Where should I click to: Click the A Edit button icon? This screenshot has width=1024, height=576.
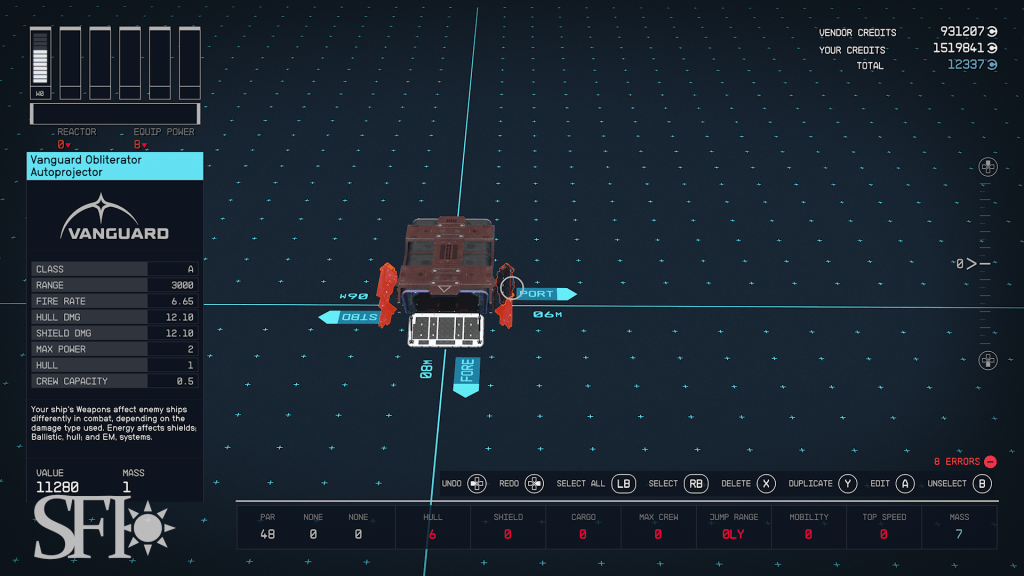pos(904,484)
